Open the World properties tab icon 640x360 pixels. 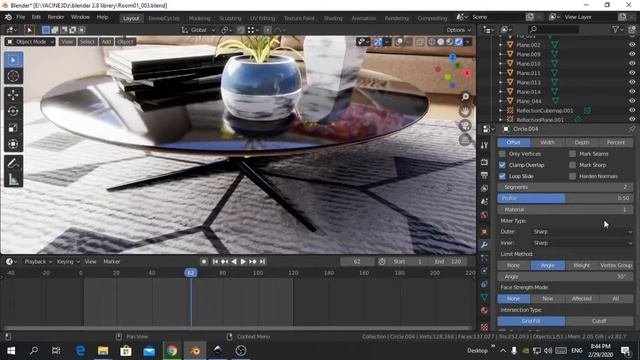click(x=484, y=215)
